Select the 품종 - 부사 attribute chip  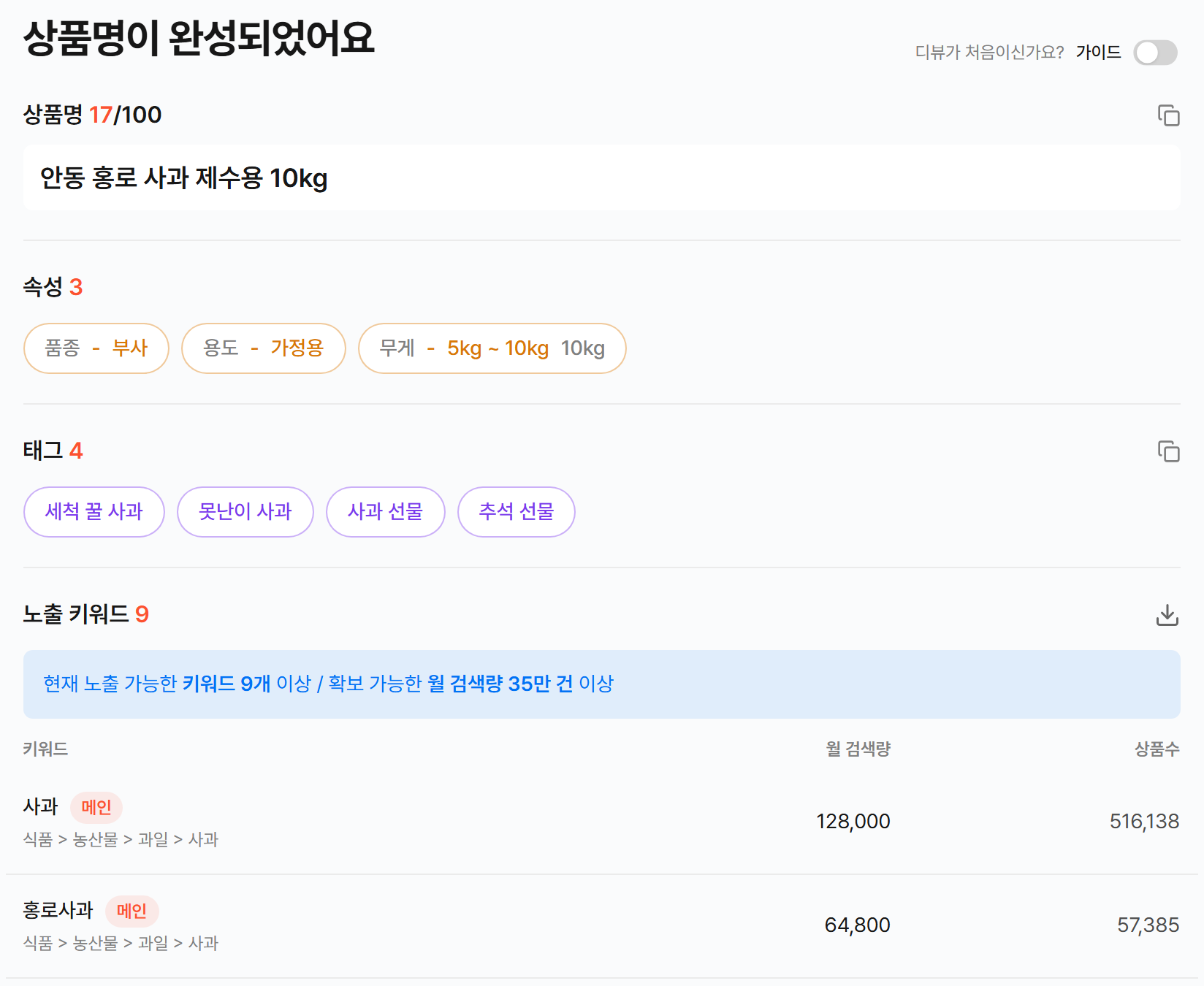96,348
